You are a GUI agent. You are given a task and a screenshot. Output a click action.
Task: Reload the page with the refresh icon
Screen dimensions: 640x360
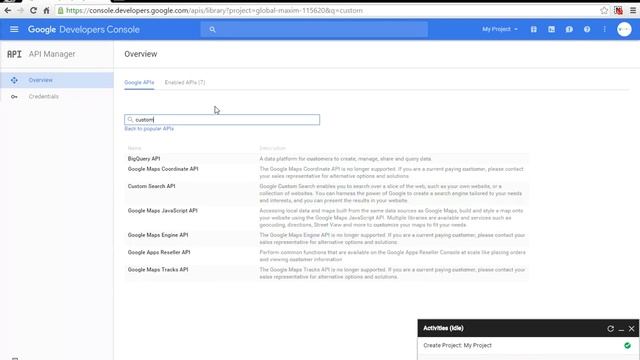33,11
